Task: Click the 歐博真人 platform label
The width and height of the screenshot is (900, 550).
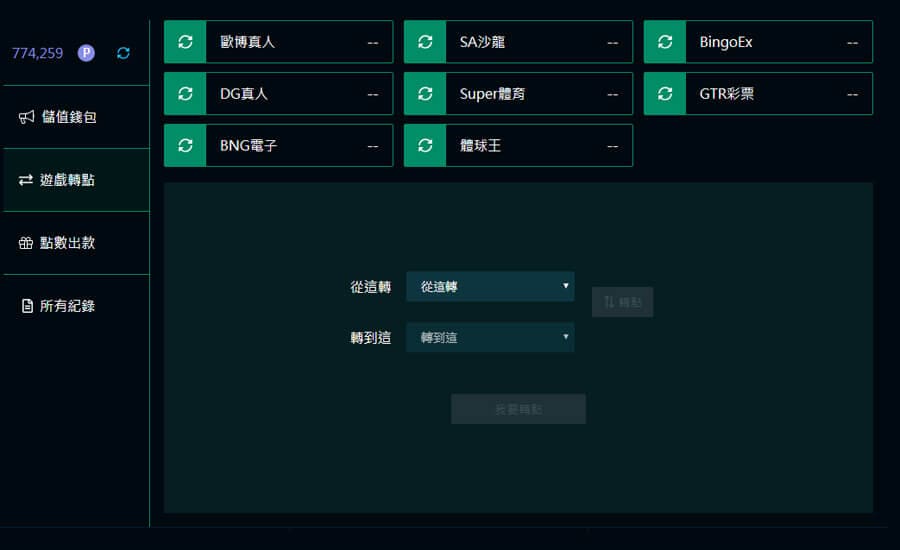Action: click(x=247, y=42)
